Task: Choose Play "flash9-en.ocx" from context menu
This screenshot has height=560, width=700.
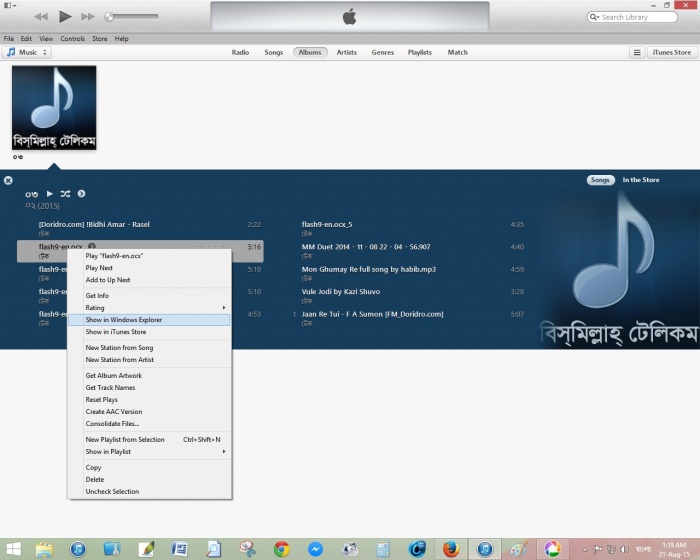Action: [150, 256]
